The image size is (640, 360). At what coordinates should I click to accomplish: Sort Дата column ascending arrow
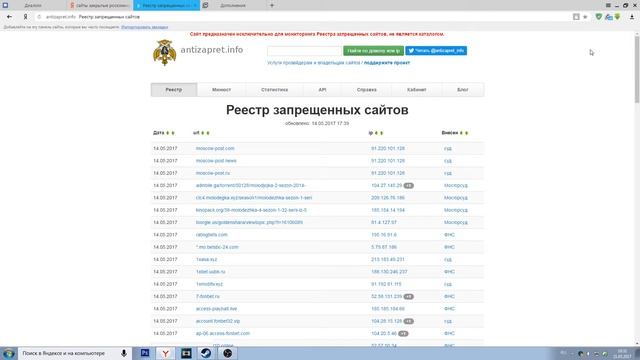pos(167,133)
